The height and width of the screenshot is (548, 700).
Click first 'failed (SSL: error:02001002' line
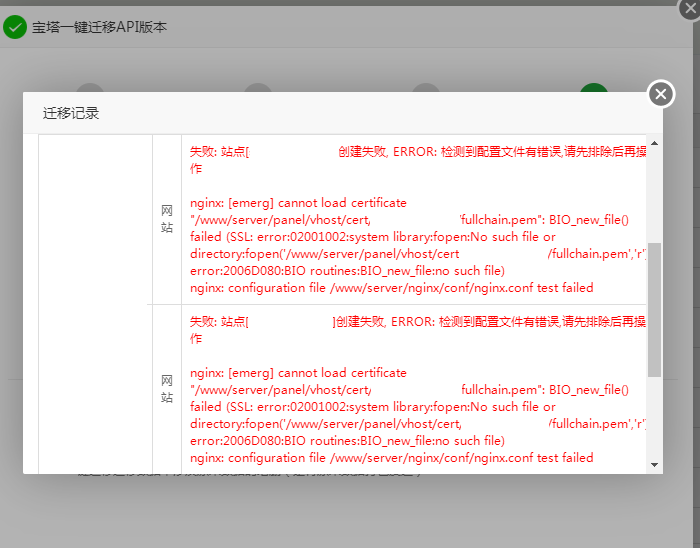click(373, 237)
